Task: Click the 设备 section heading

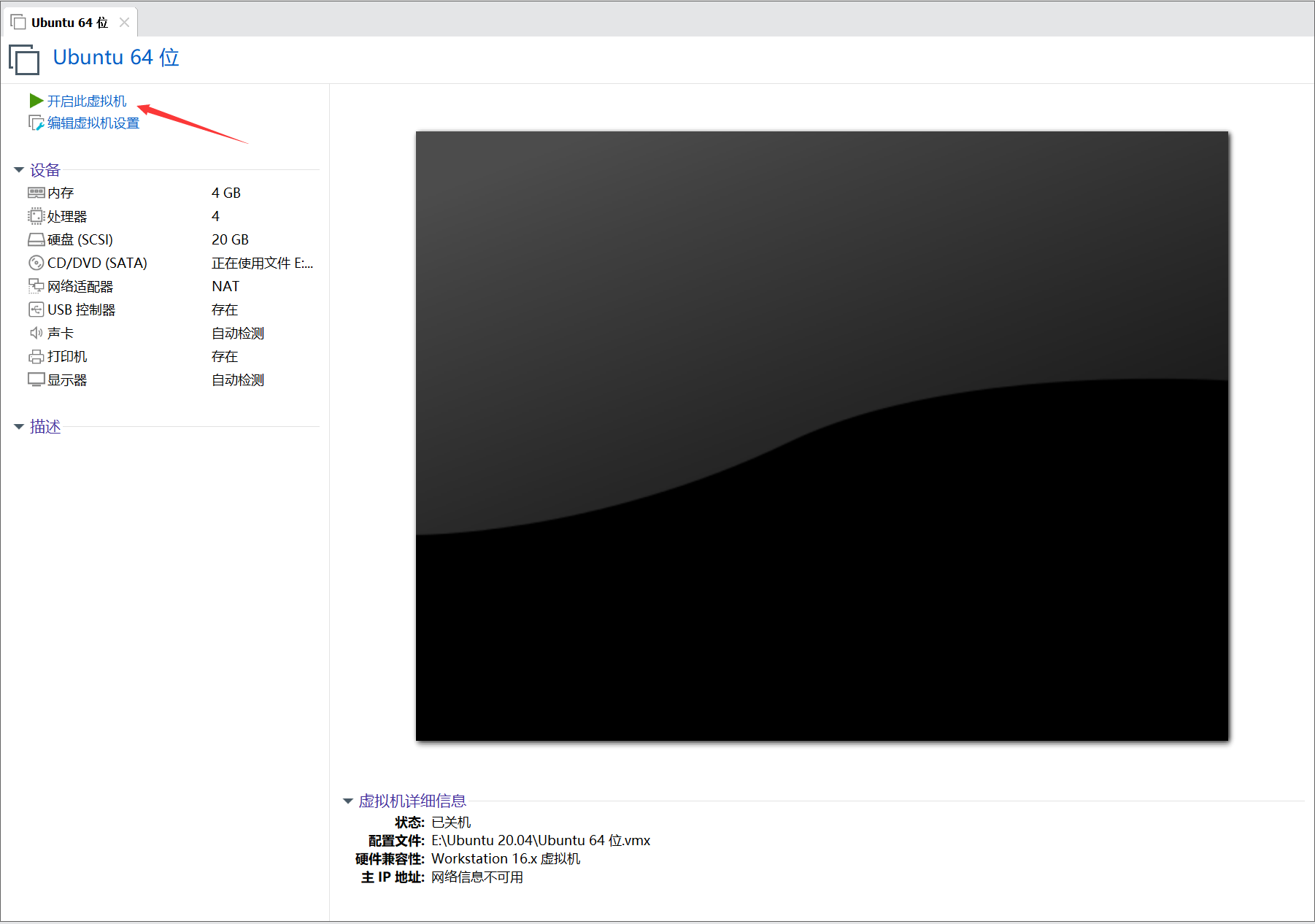Action: tap(45, 170)
